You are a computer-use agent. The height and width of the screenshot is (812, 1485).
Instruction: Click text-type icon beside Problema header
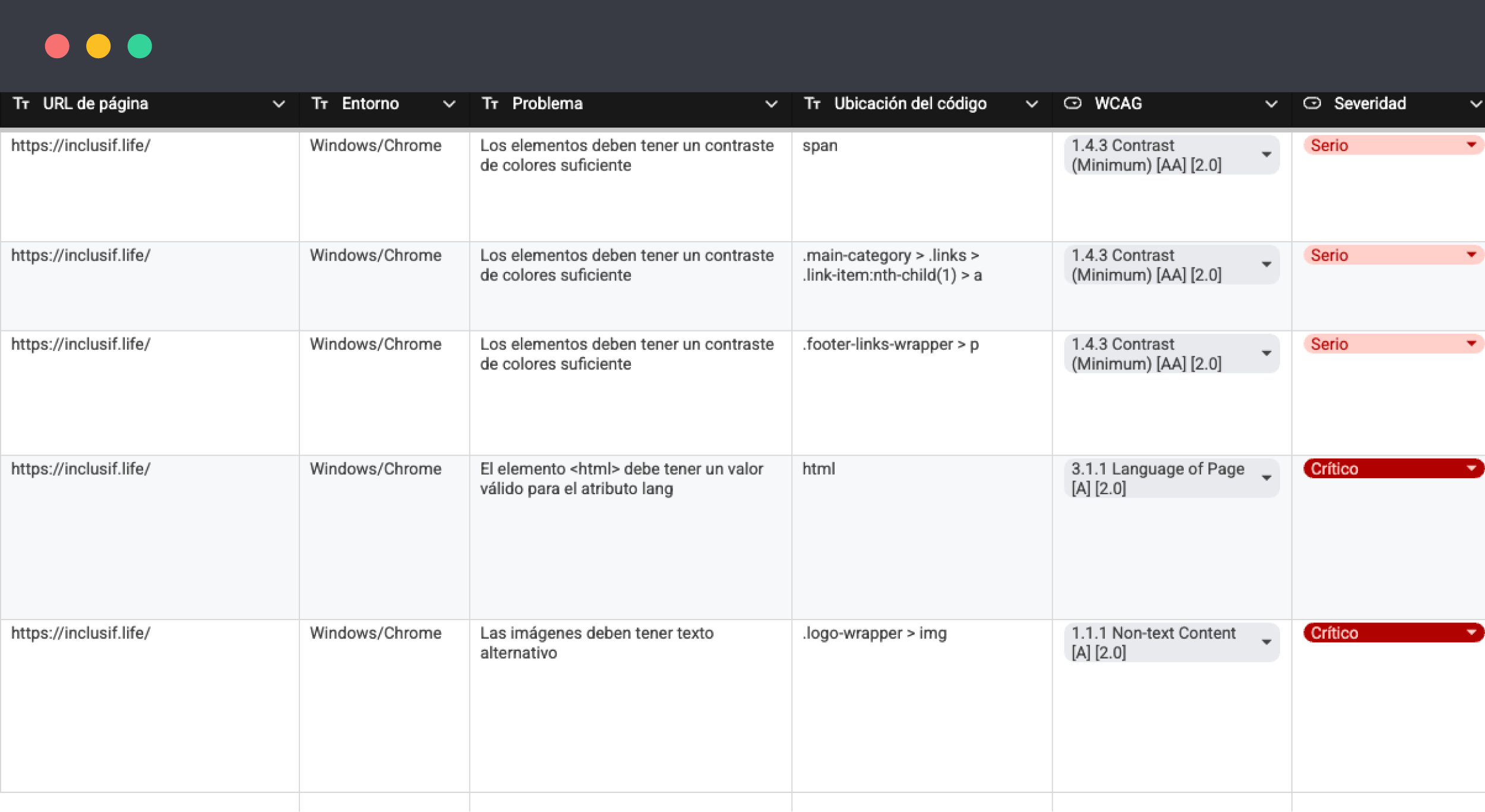[490, 104]
